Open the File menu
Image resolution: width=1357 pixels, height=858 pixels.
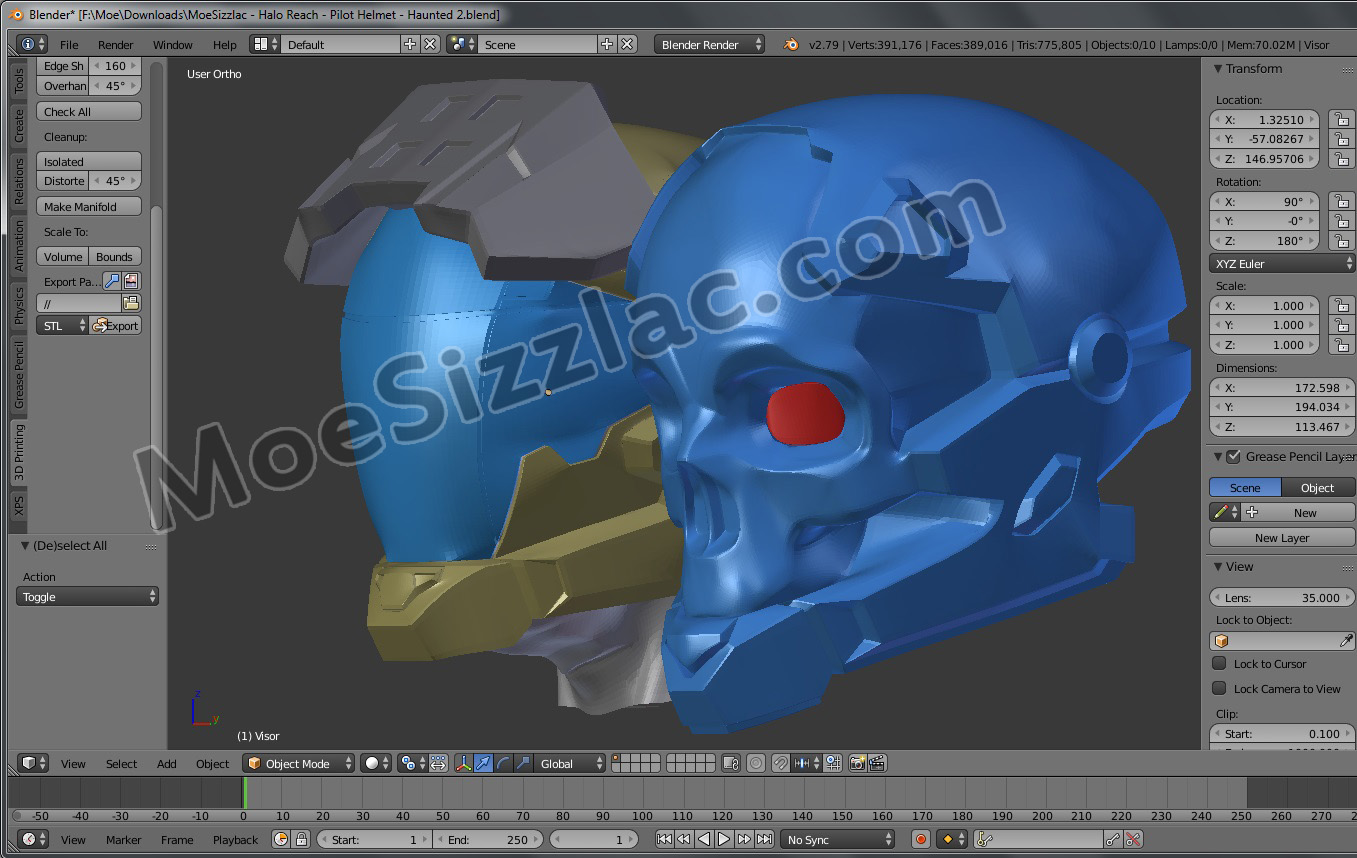point(69,44)
